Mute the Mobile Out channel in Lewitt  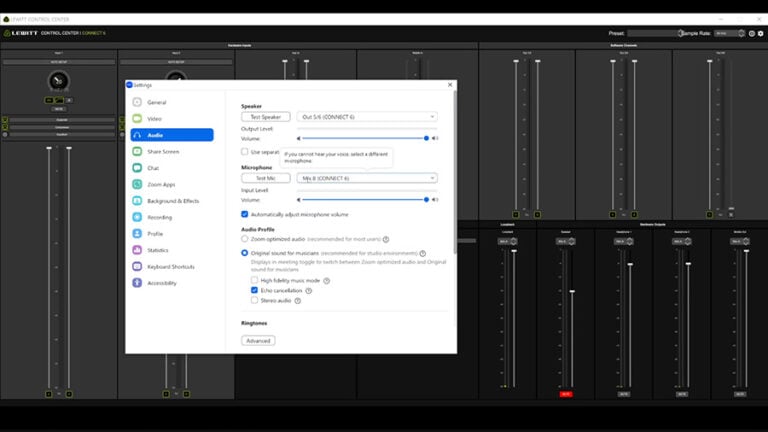point(740,394)
